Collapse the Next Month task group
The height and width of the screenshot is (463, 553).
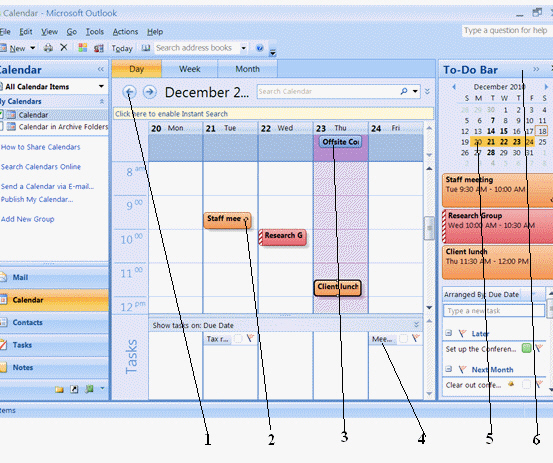click(448, 369)
